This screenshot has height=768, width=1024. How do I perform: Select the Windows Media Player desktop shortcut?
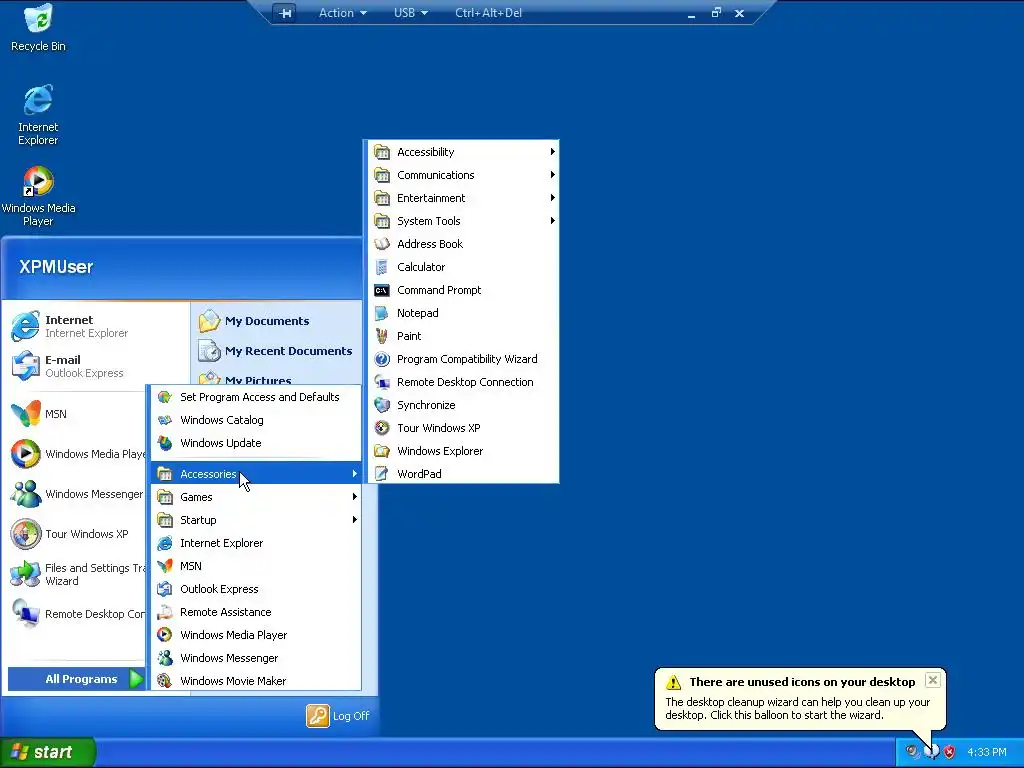coord(38,196)
